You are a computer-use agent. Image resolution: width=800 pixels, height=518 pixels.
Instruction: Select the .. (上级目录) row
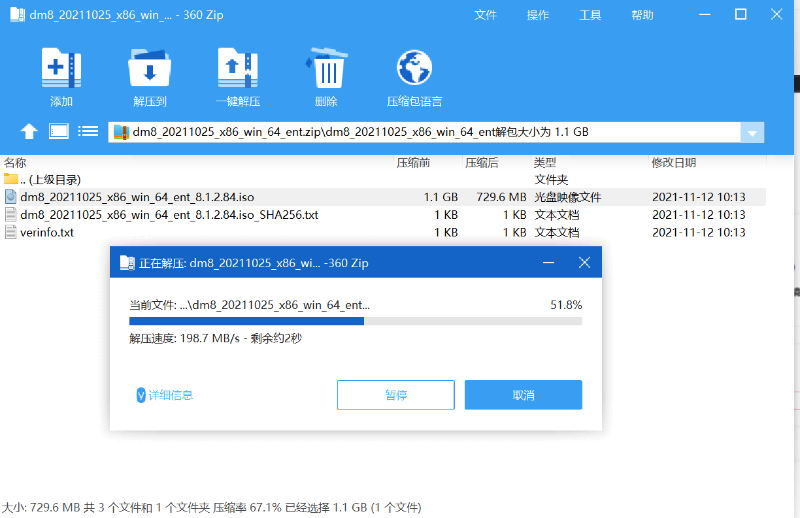pos(383,179)
